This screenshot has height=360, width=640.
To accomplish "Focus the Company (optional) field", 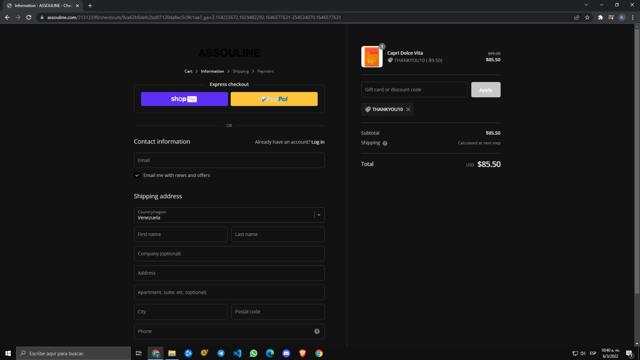I will (x=229, y=253).
